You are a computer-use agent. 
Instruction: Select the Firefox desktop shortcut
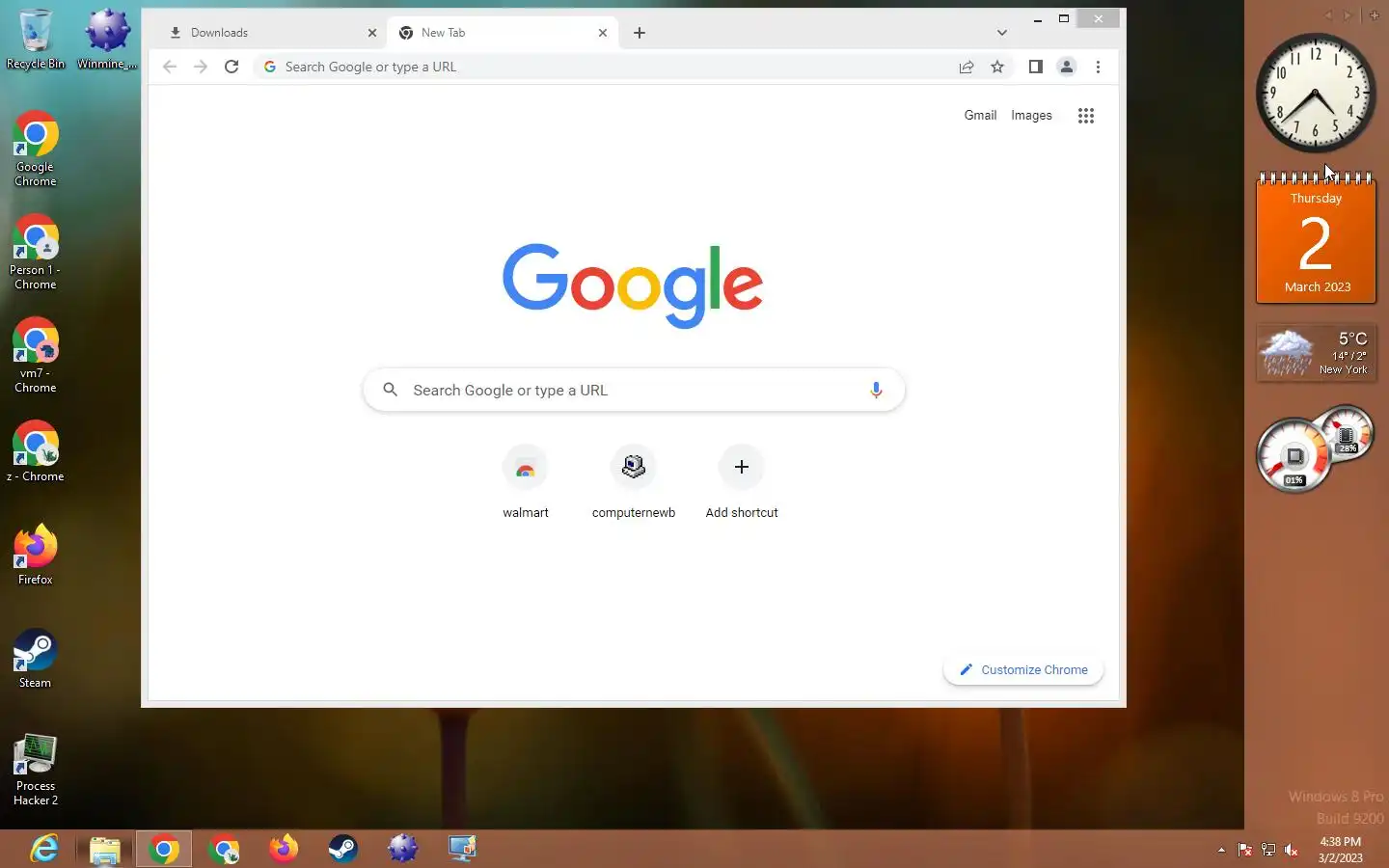pyautogui.click(x=36, y=555)
